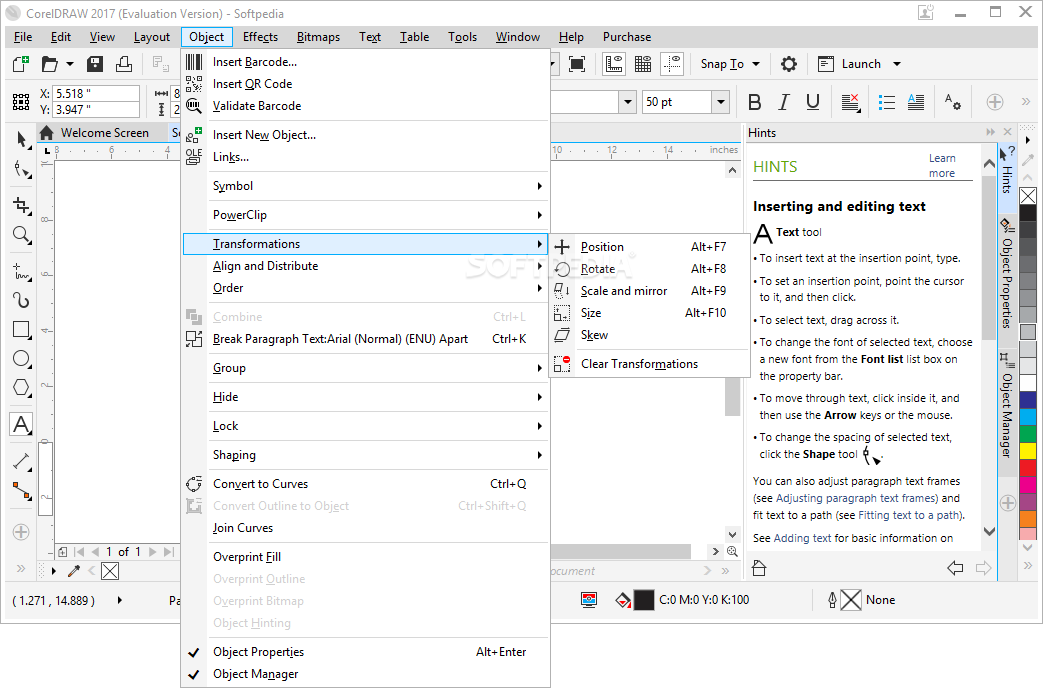Click the Show grid icon
Image resolution: width=1043 pixels, height=688 pixels.
[643, 64]
